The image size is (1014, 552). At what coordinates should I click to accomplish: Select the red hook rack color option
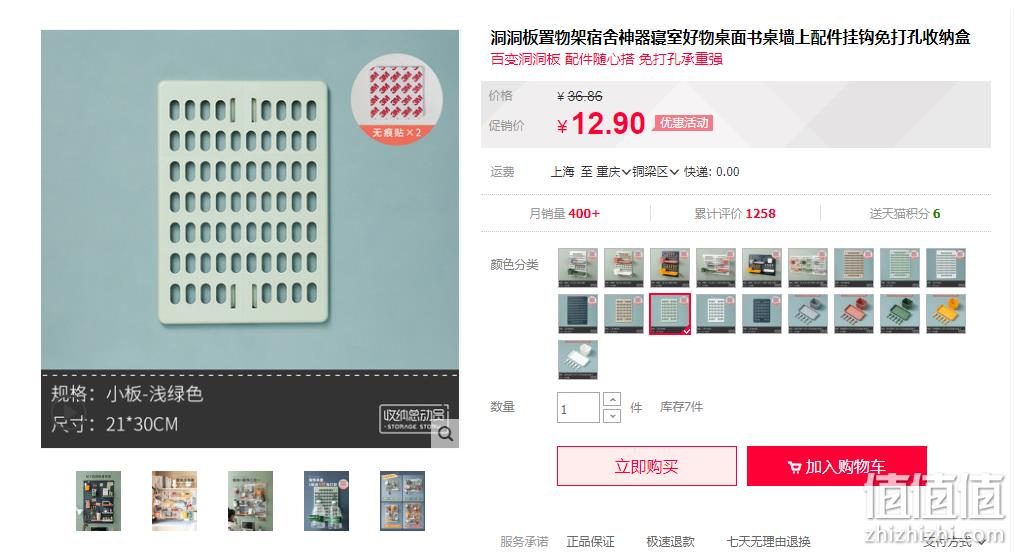pos(854,313)
